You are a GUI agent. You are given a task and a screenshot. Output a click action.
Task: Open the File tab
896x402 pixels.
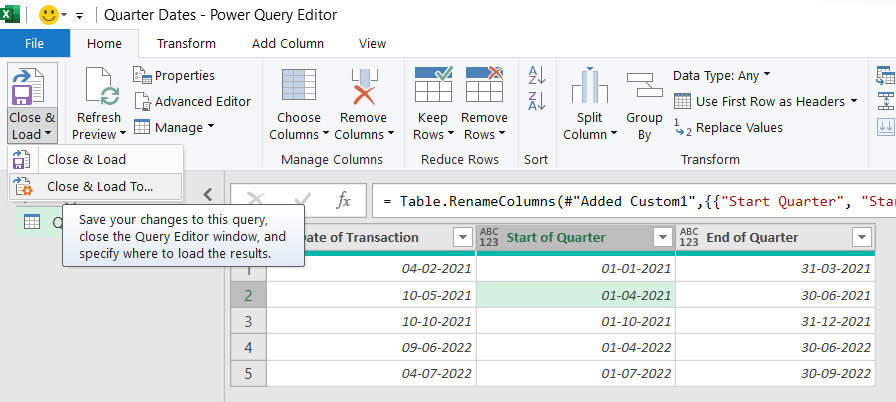[x=35, y=43]
